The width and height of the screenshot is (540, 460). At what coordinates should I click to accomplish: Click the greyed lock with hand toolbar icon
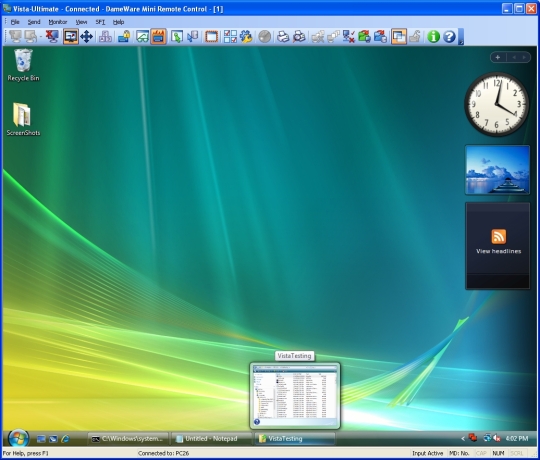coord(415,36)
